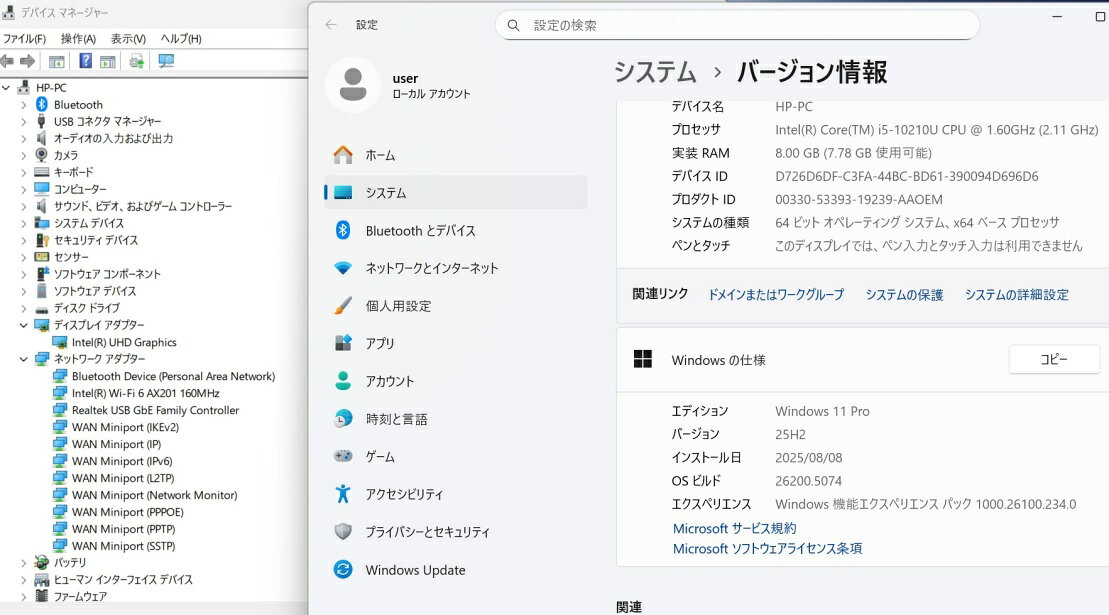Click the scan for hardware changes icon

166,62
